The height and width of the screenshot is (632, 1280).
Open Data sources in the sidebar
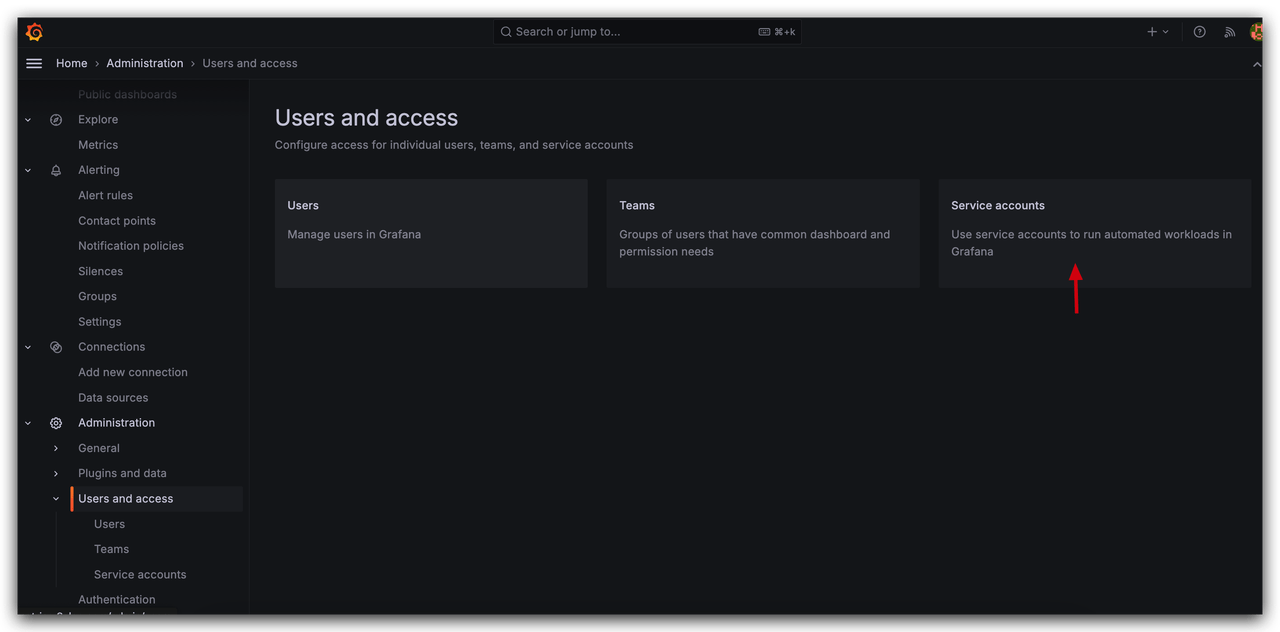coord(113,398)
